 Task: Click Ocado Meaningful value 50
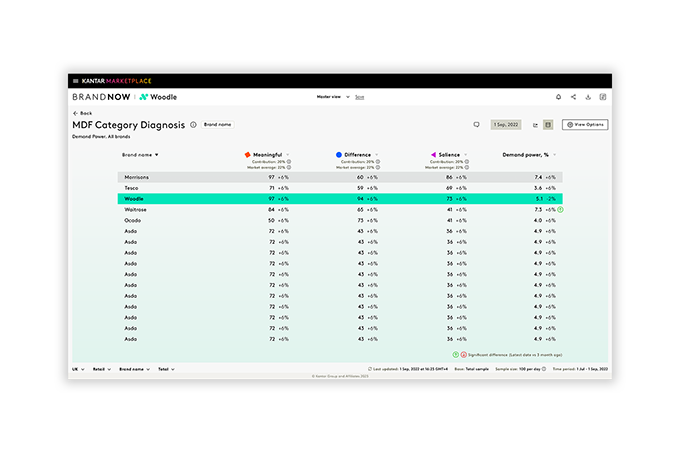pyautogui.click(x=271, y=221)
